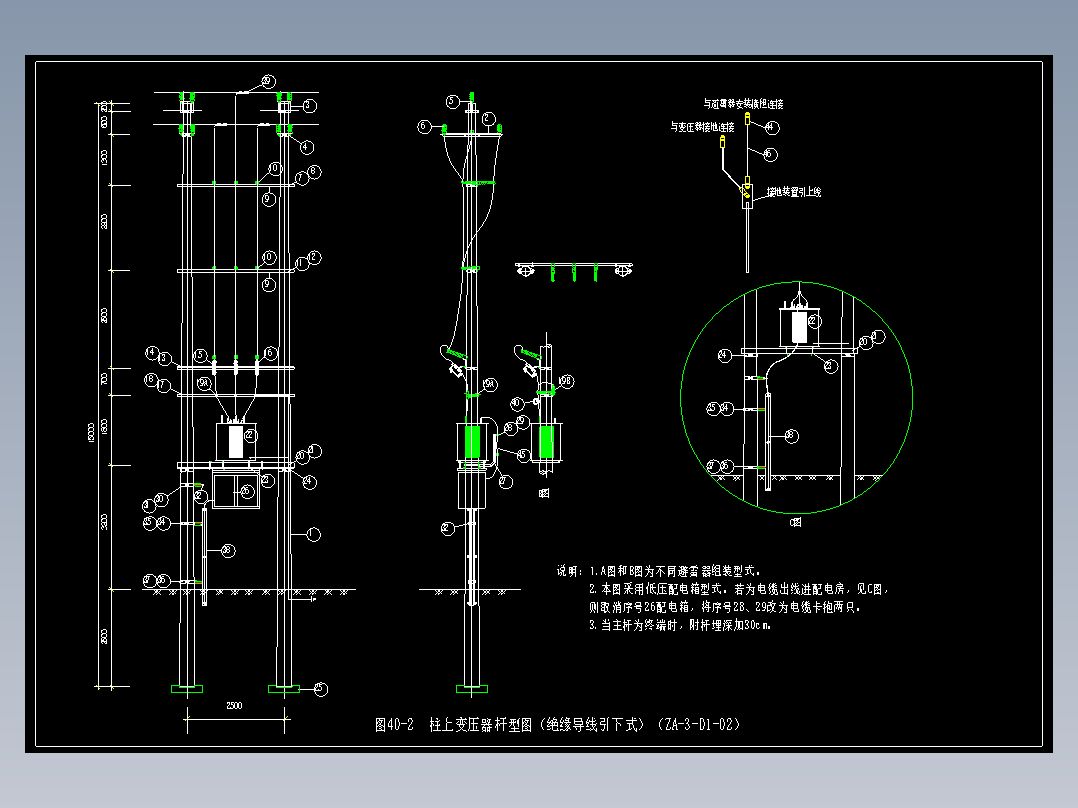Select the B side-view pole drawing
Viewport: 1078px width, 808px height.
(545, 420)
